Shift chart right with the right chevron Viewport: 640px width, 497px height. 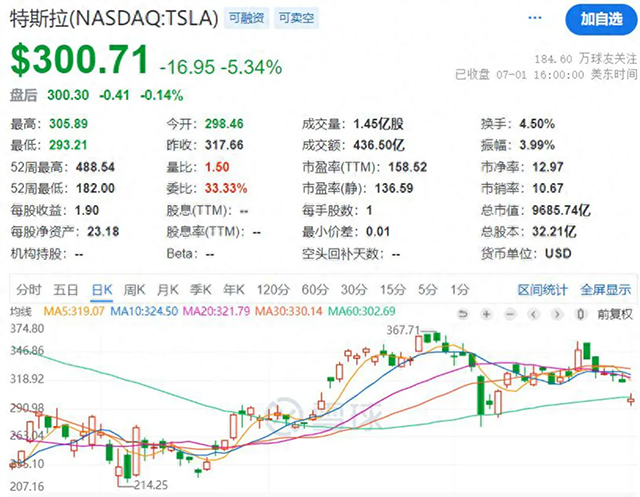click(557, 314)
